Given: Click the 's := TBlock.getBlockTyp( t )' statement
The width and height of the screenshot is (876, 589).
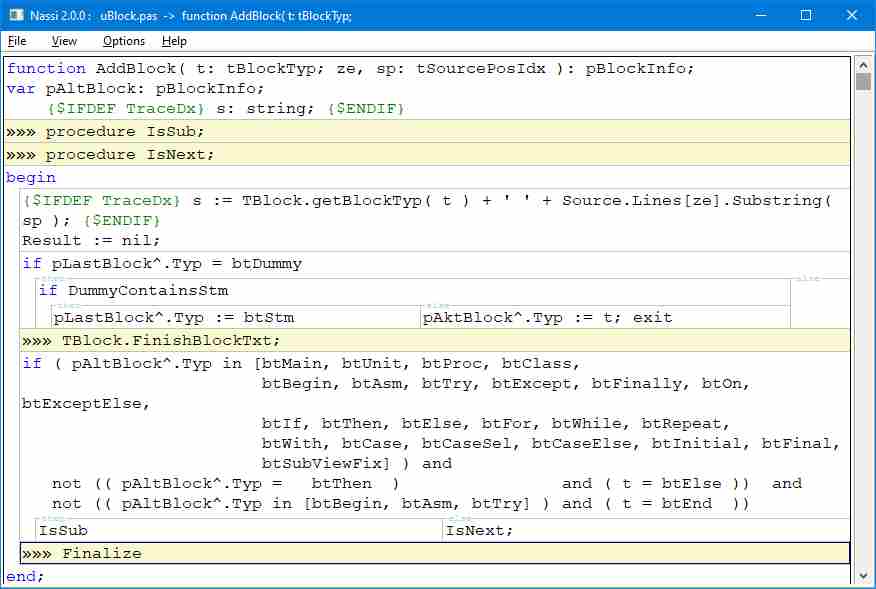Looking at the screenshot, I should point(427,211).
